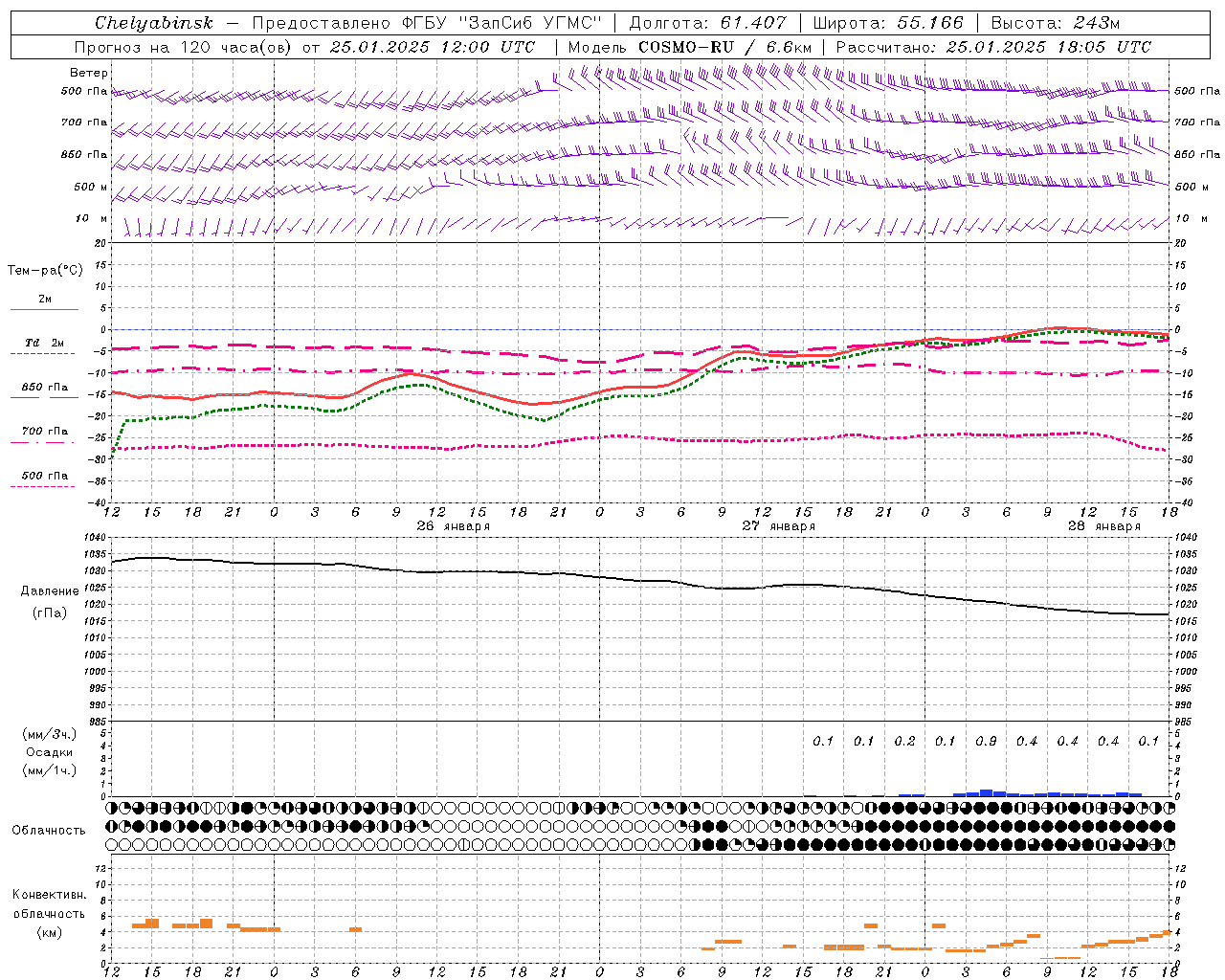Click the 'Прогноз на 120 часа(ов)' forecast header
The width and height of the screenshot is (1225, 980).
(184, 47)
